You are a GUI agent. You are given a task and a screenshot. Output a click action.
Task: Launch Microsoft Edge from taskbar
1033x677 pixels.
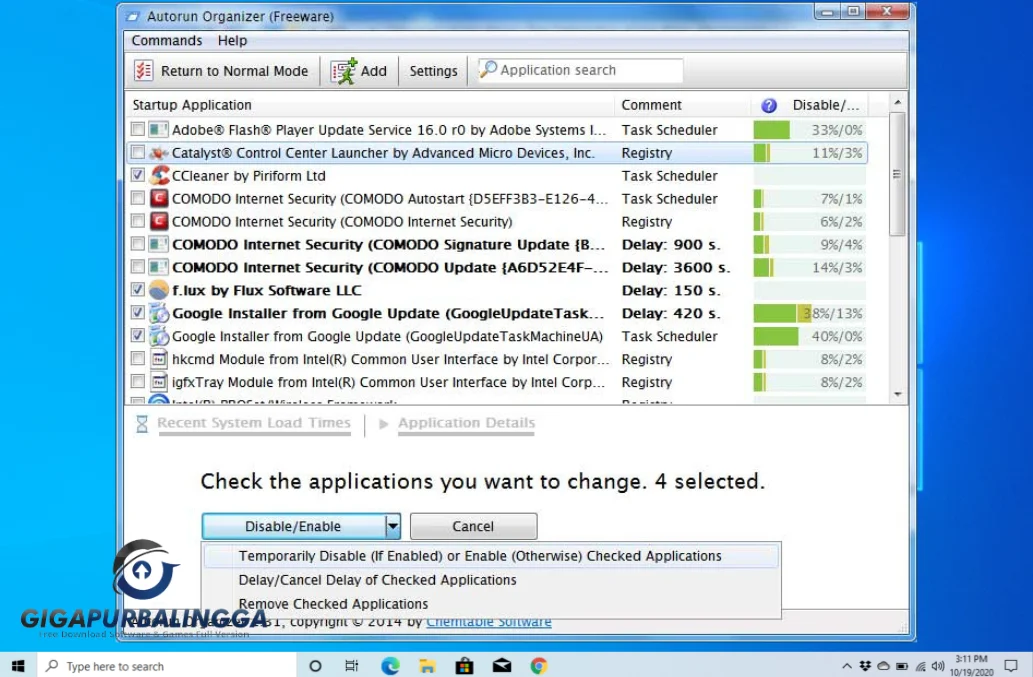[x=390, y=666]
